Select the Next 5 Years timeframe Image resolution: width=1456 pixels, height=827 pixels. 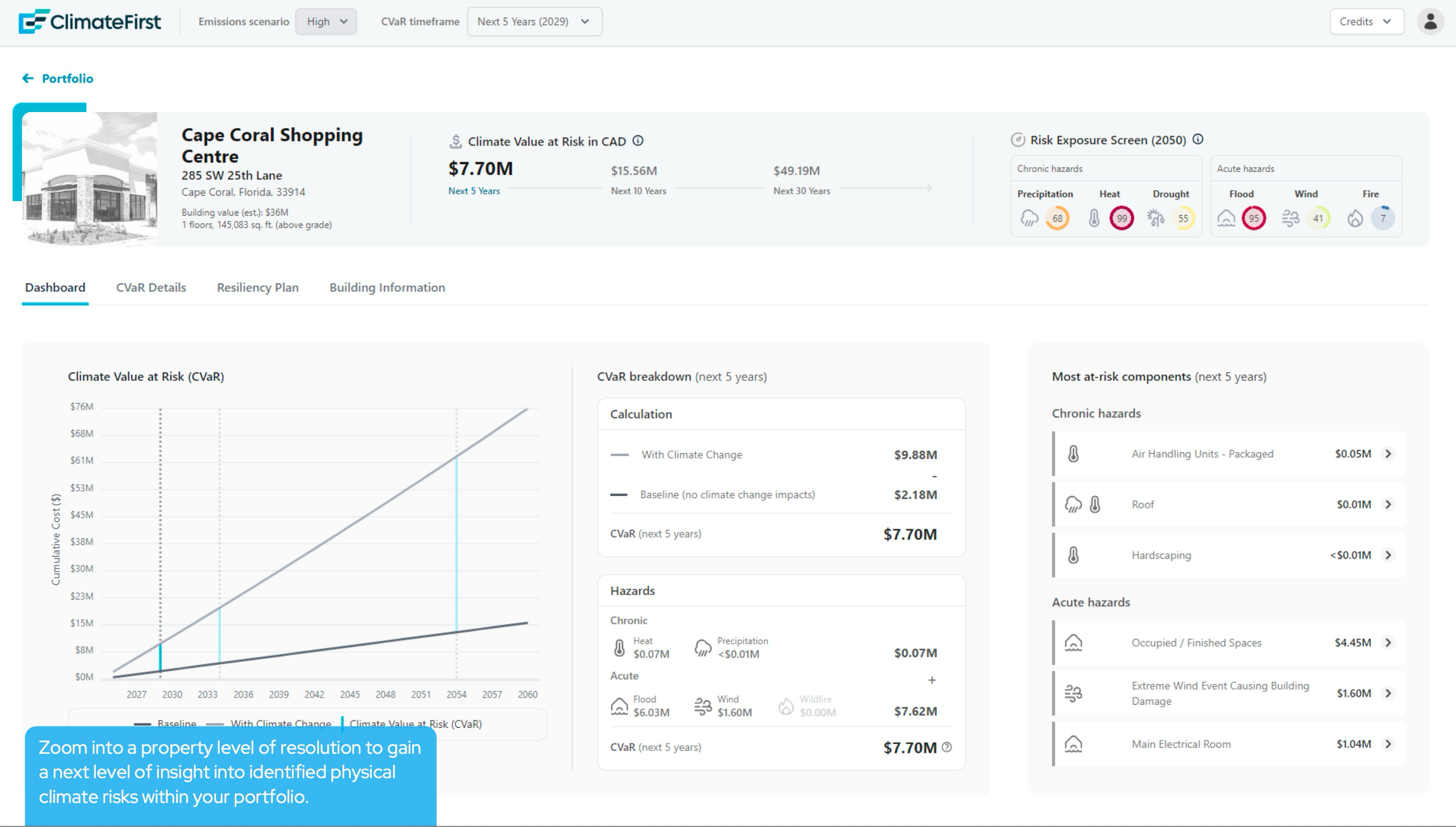[x=474, y=191]
